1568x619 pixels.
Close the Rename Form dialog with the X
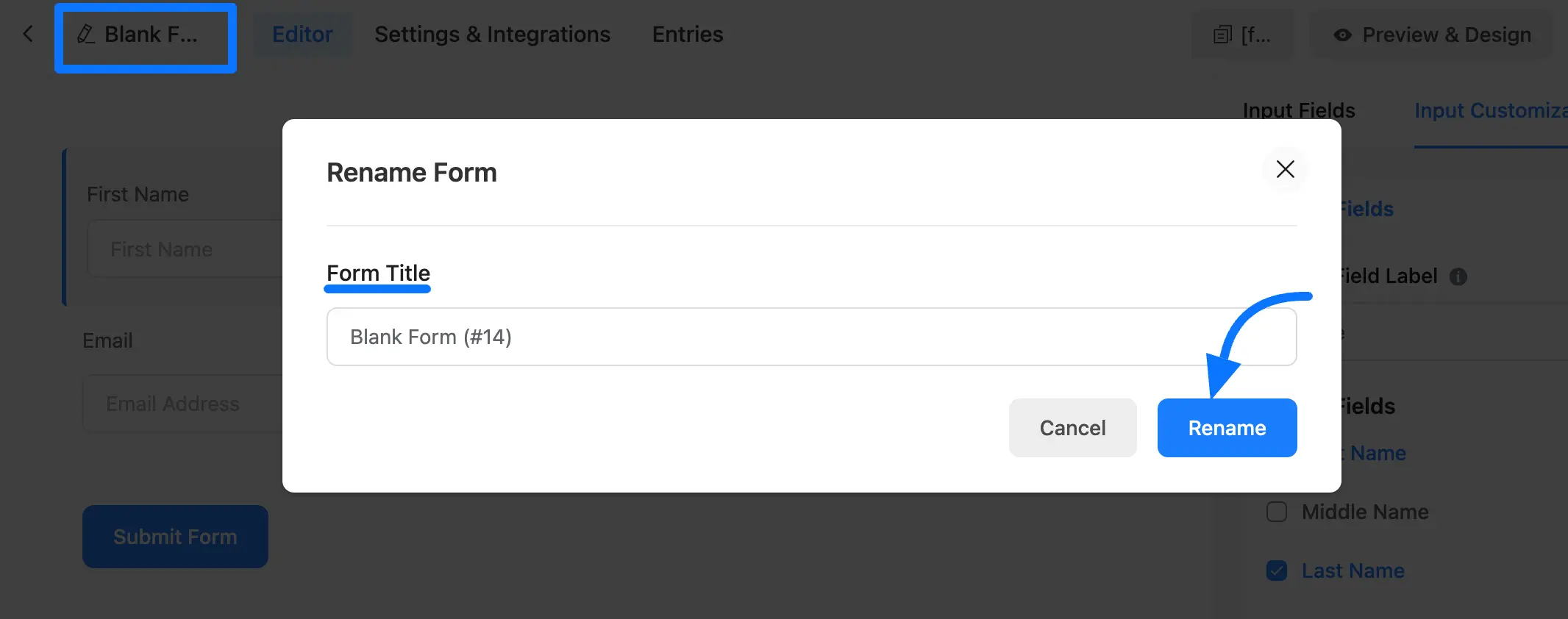point(1285,169)
